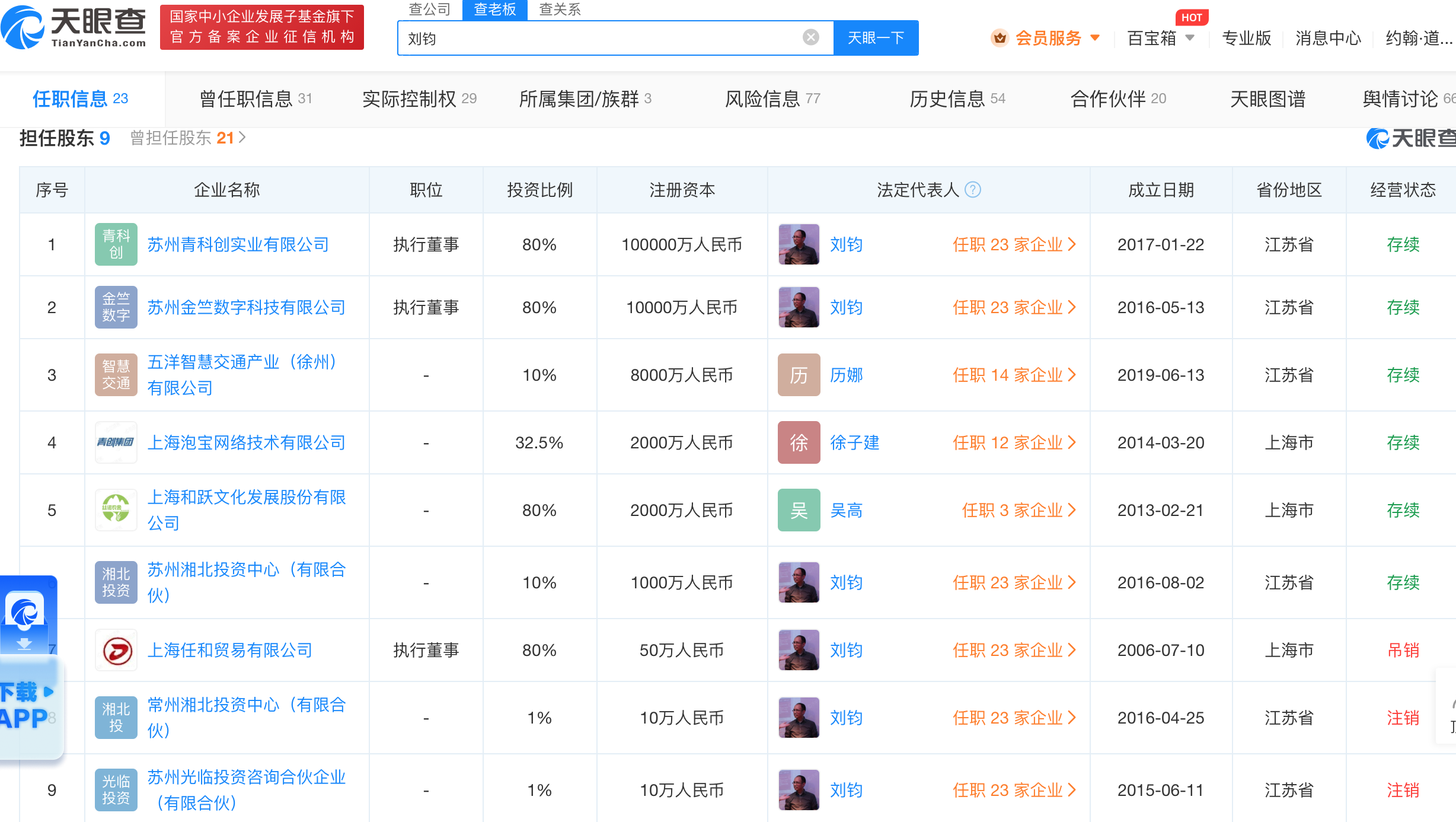The image size is (1456, 822).
Task: Open 苏州金竺数字科技有限公司 company link
Action: coord(246,307)
